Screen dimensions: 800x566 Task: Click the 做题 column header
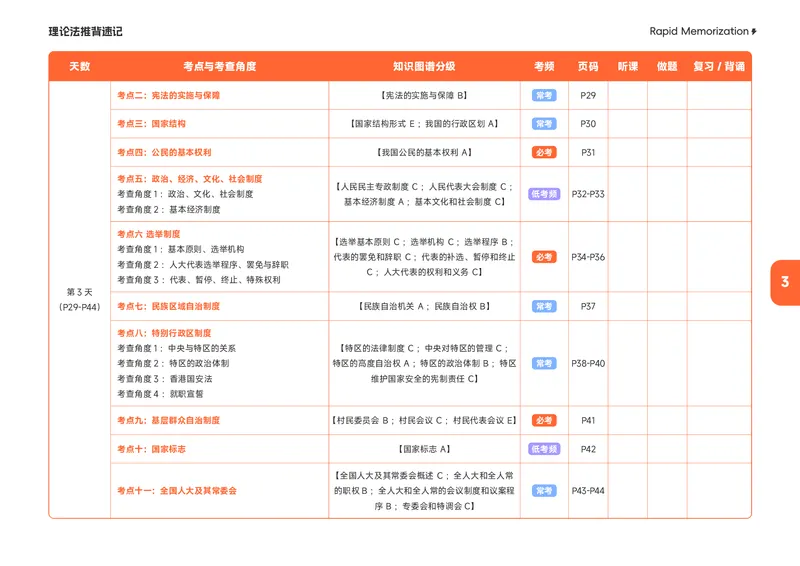pyautogui.click(x=667, y=66)
